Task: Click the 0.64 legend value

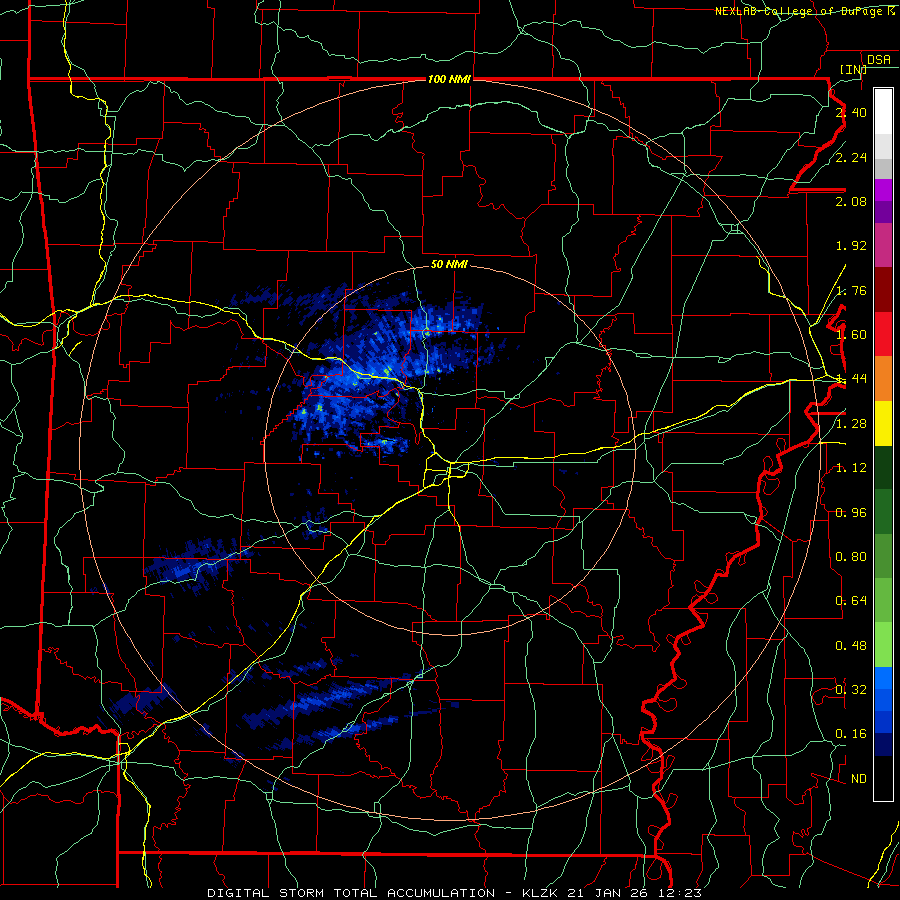Action: coord(851,601)
